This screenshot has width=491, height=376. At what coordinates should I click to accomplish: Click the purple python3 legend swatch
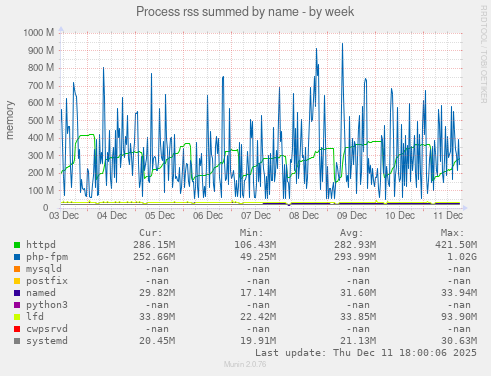click(x=17, y=305)
